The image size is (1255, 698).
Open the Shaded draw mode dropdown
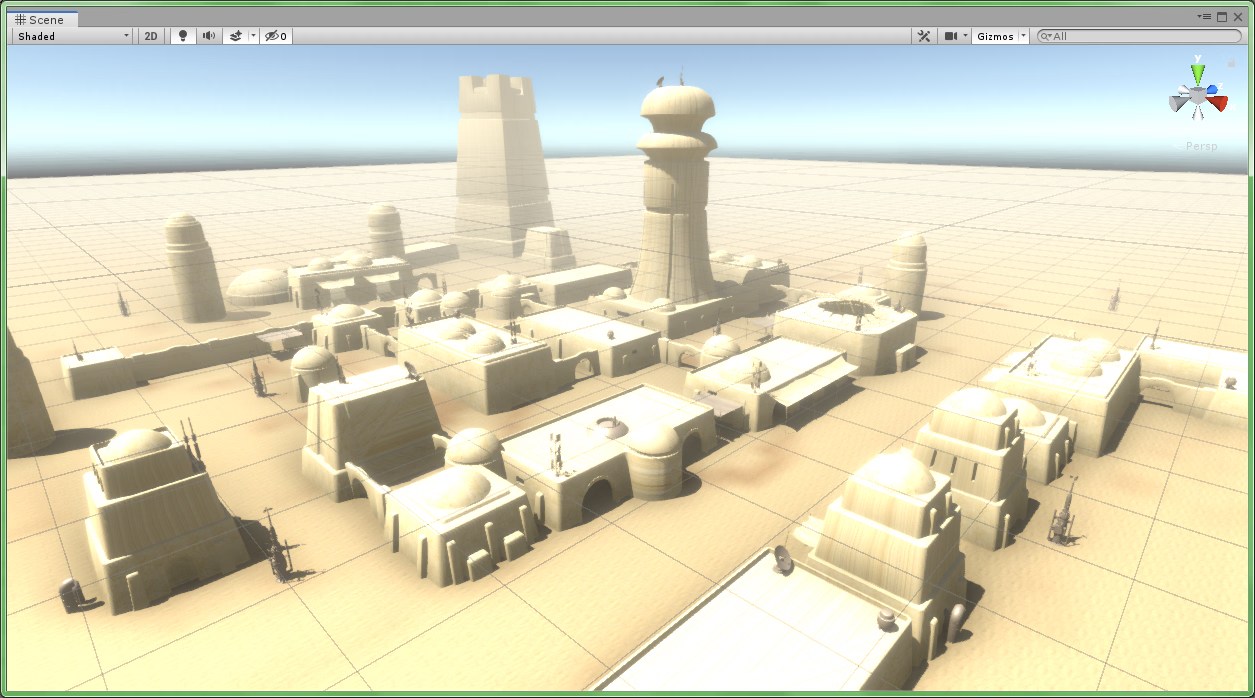pos(73,36)
